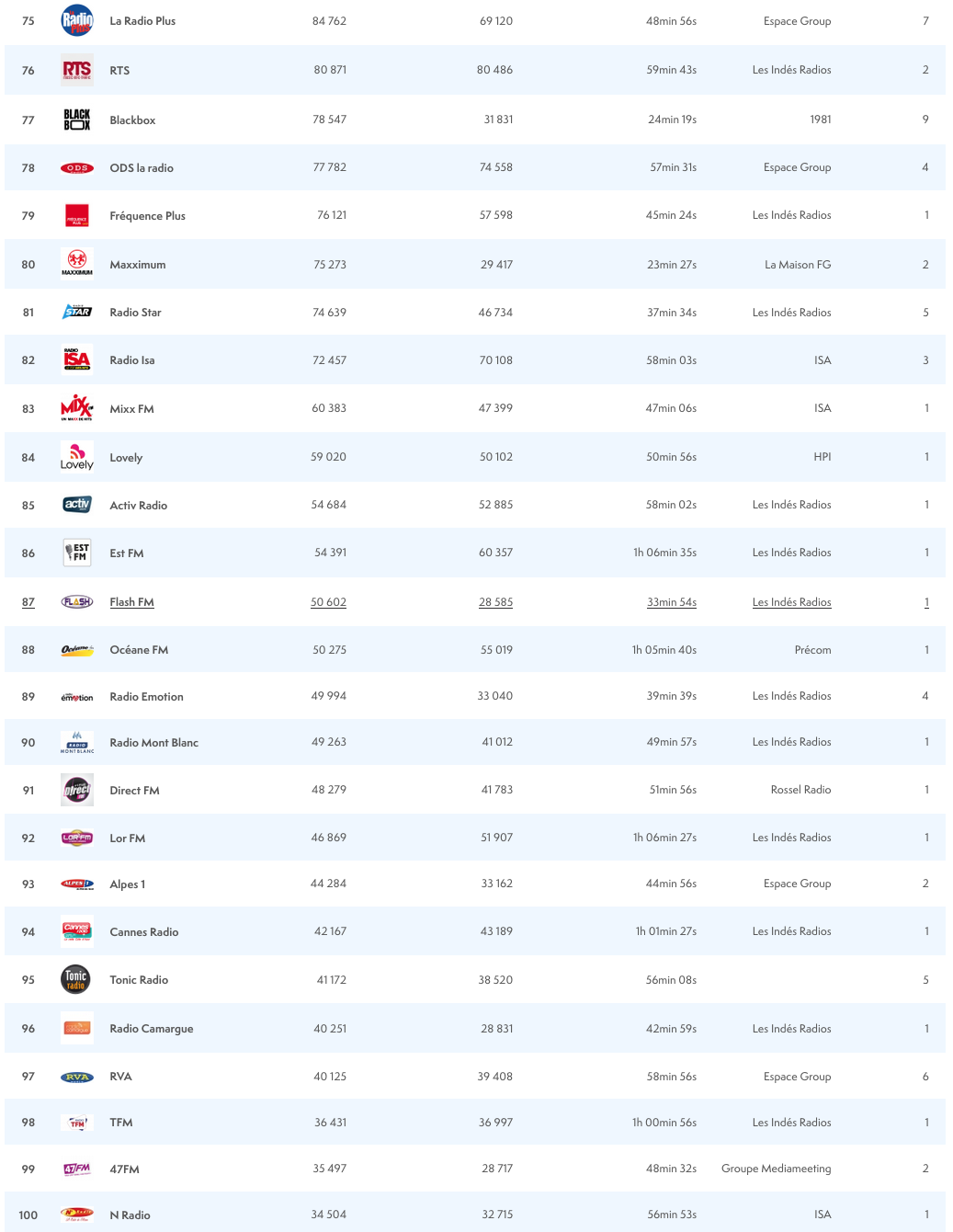Click the Cannes Radio logo
The height and width of the screenshot is (1232, 953).
coord(77,931)
